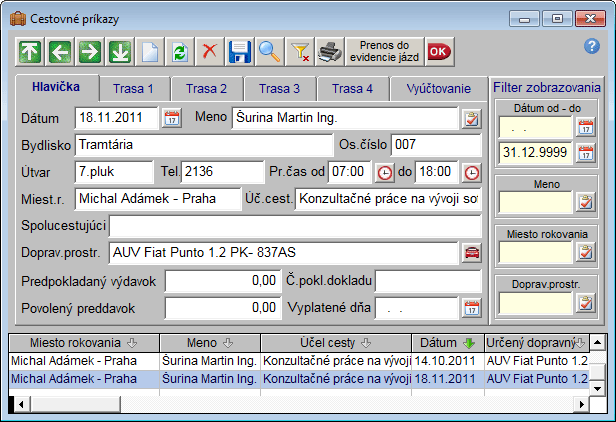Open help via blue question mark
Screen dimensions: 616x422
point(592,46)
